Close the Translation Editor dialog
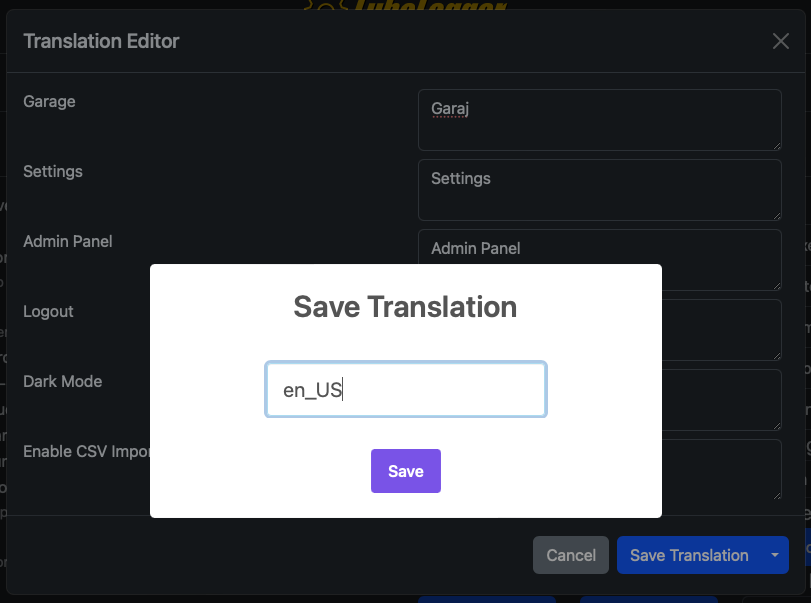811x603 pixels. pyautogui.click(x=780, y=41)
